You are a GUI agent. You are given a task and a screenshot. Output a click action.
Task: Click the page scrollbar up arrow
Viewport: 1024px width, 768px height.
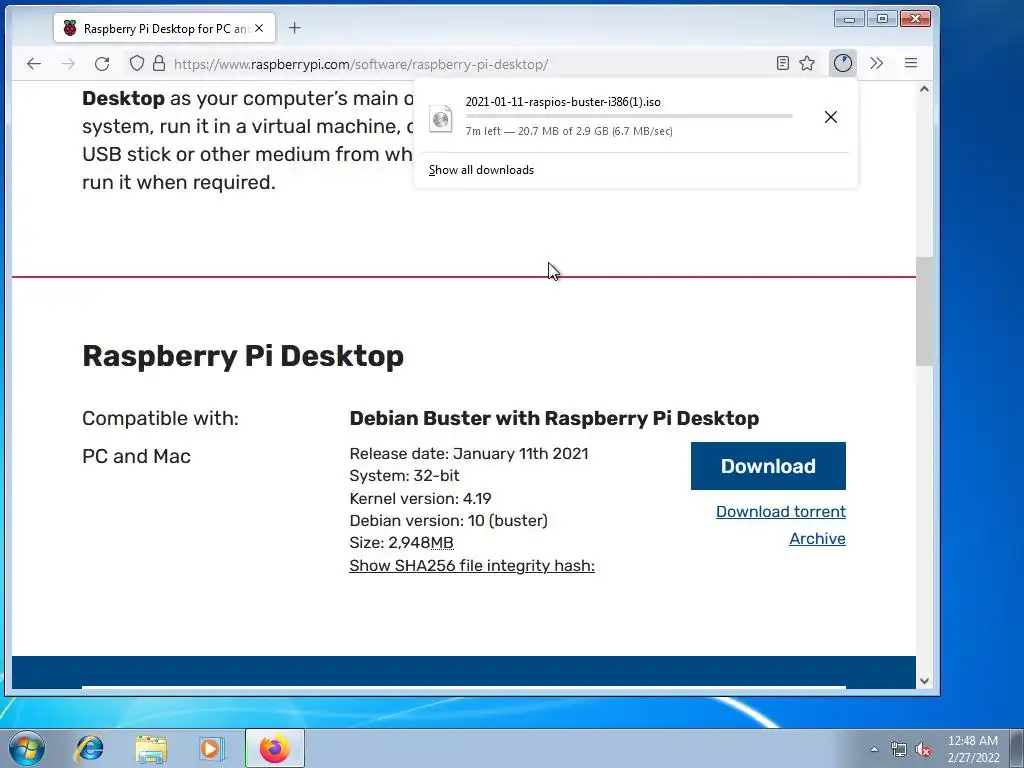[x=924, y=89]
